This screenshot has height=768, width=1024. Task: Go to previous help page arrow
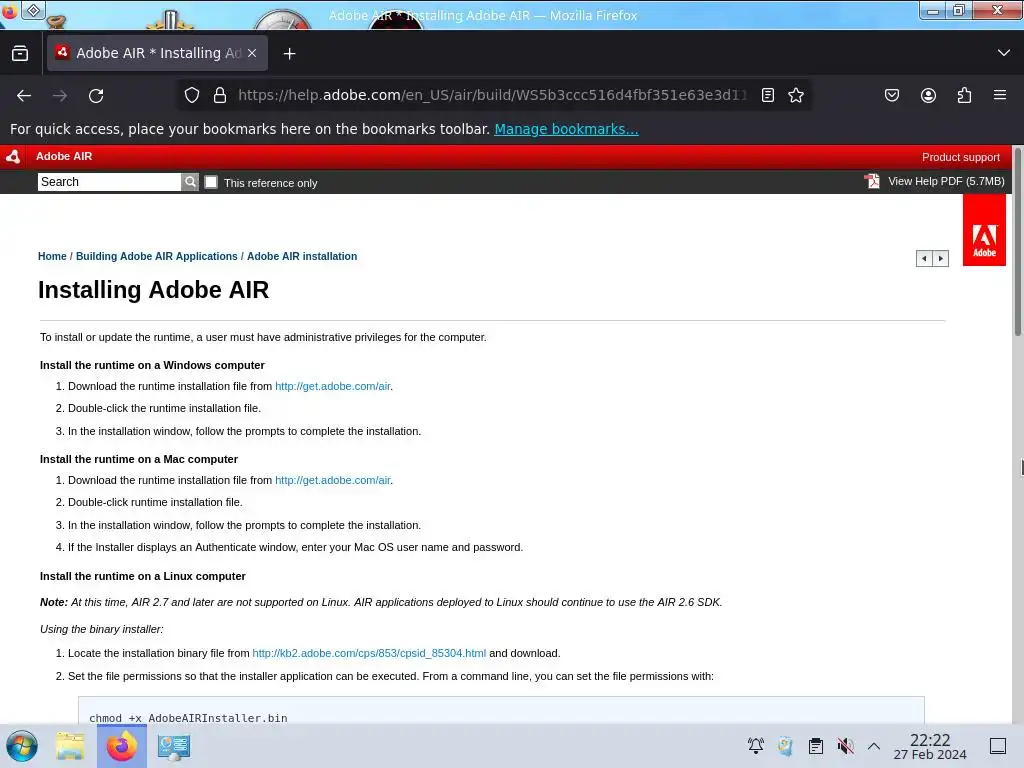[924, 259]
